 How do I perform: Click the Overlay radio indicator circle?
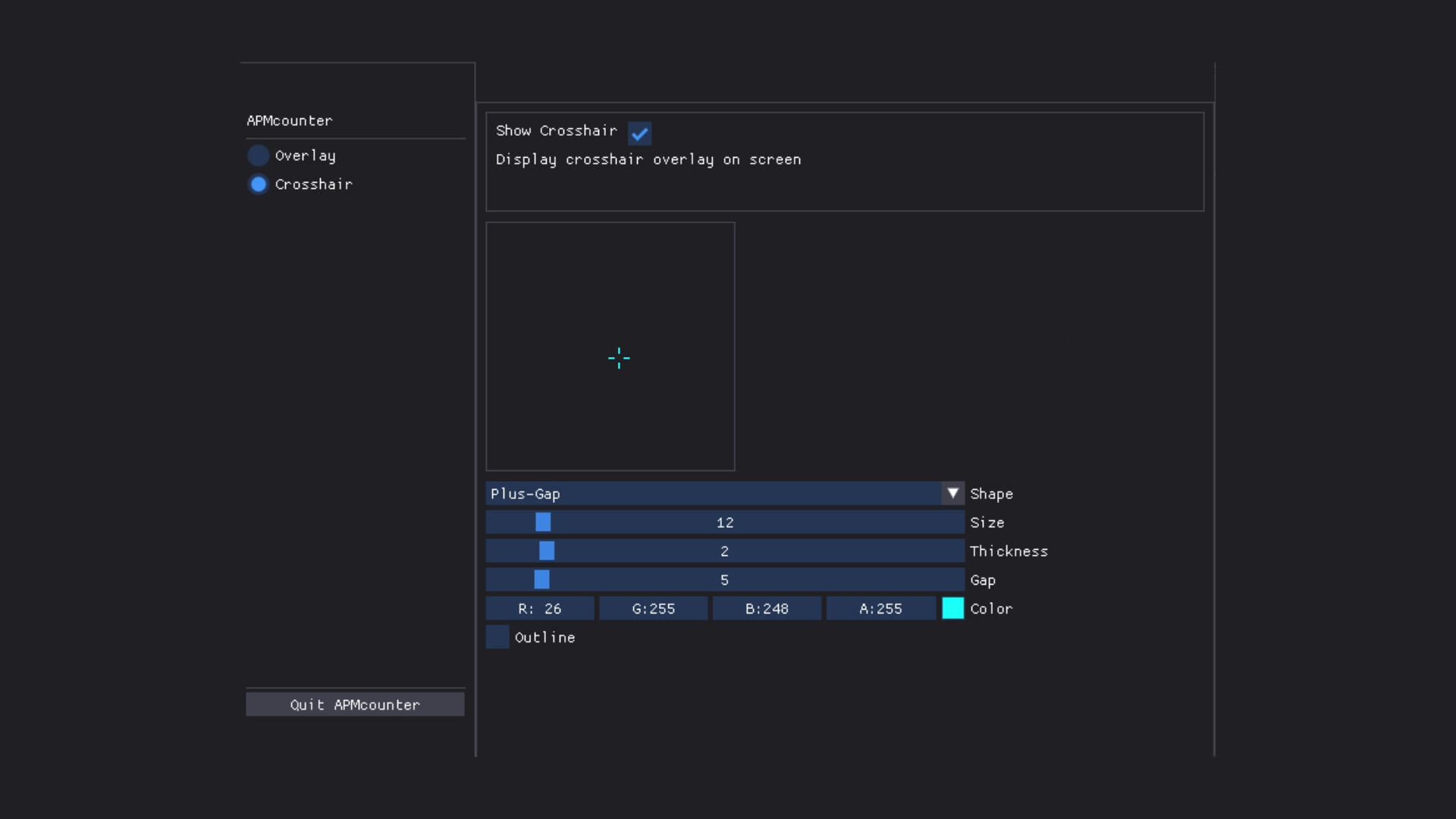coord(259,155)
